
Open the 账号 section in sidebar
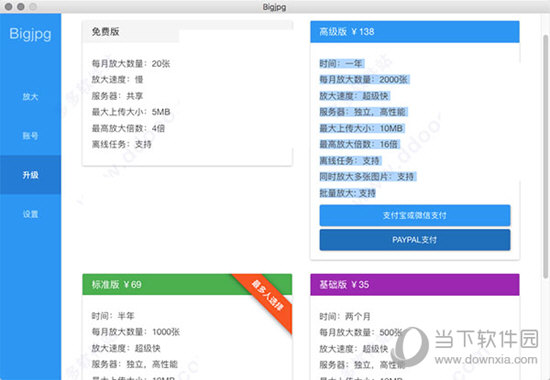31,136
